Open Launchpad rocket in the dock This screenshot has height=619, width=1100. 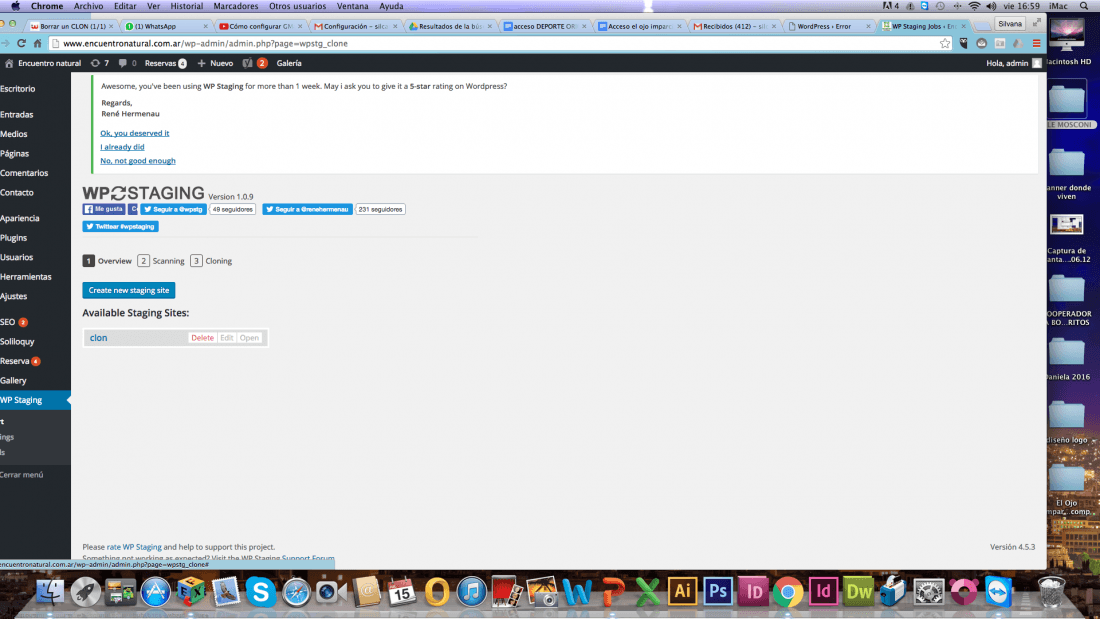[x=85, y=592]
